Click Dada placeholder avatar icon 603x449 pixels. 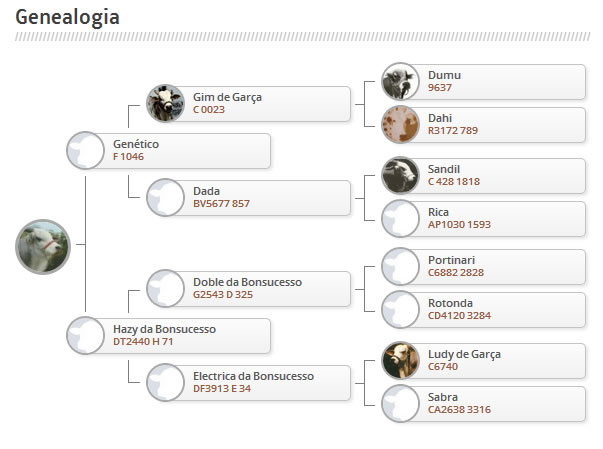[165, 197]
